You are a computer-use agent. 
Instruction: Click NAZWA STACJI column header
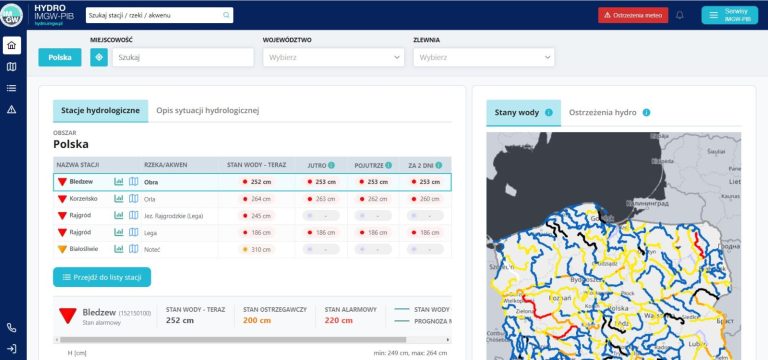[x=78, y=165]
